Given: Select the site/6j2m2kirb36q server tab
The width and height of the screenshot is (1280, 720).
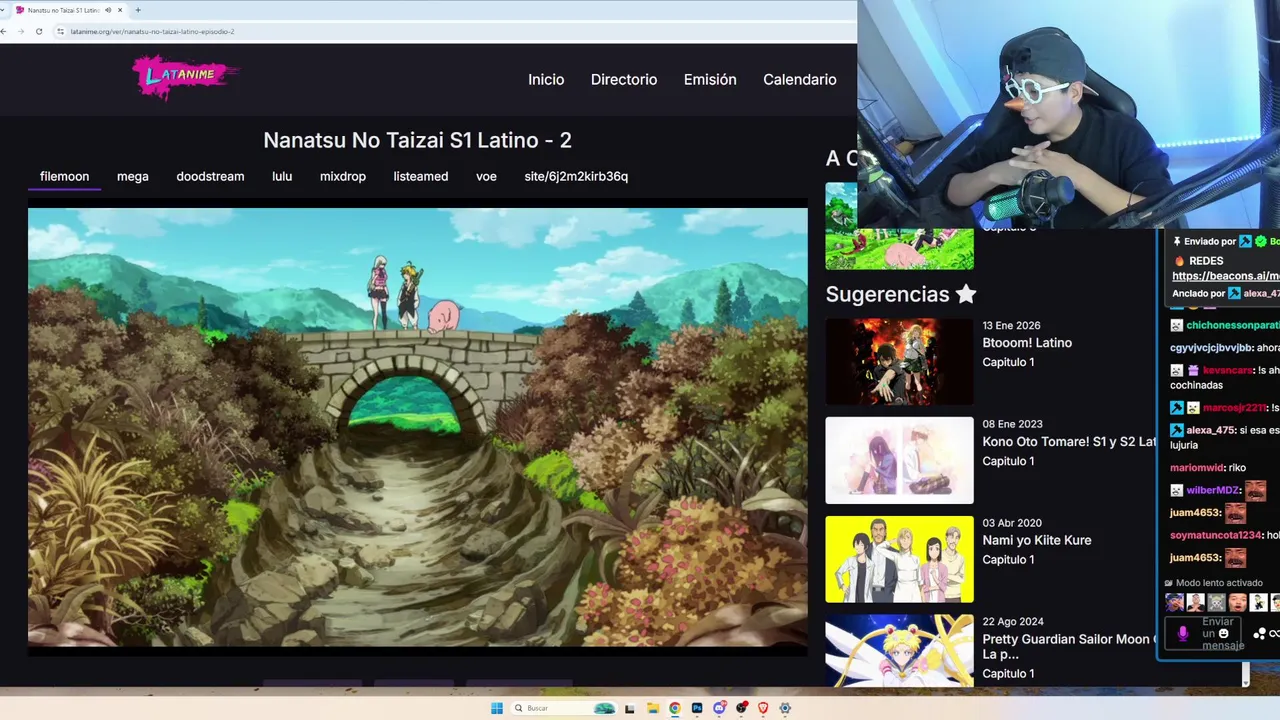Looking at the screenshot, I should 576,176.
